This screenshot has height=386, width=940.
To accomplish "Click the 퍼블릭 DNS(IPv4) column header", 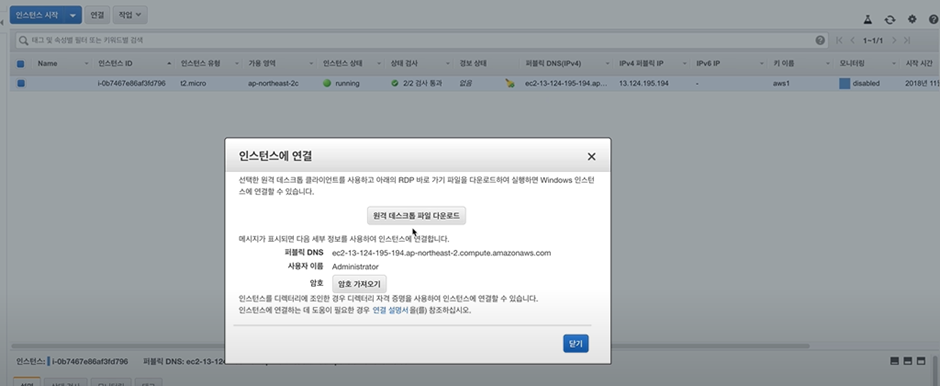I will point(553,64).
